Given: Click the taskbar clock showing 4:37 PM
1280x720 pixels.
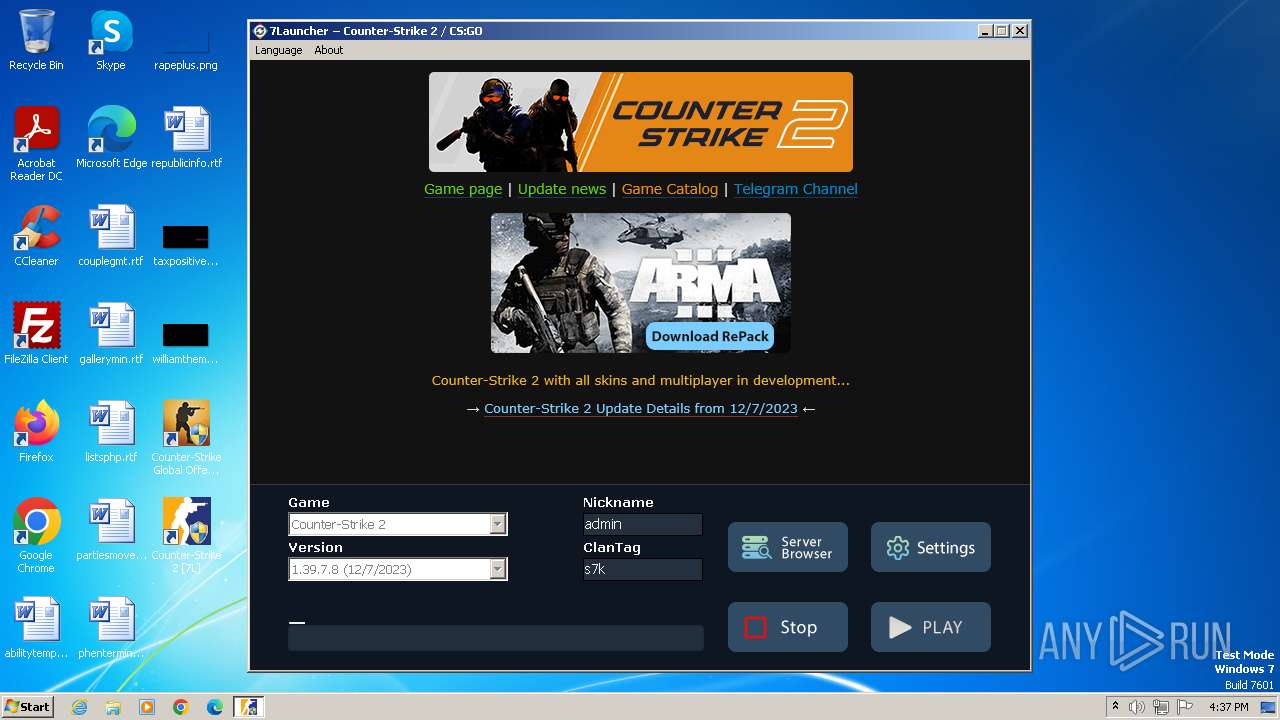Looking at the screenshot, I should [x=1228, y=707].
